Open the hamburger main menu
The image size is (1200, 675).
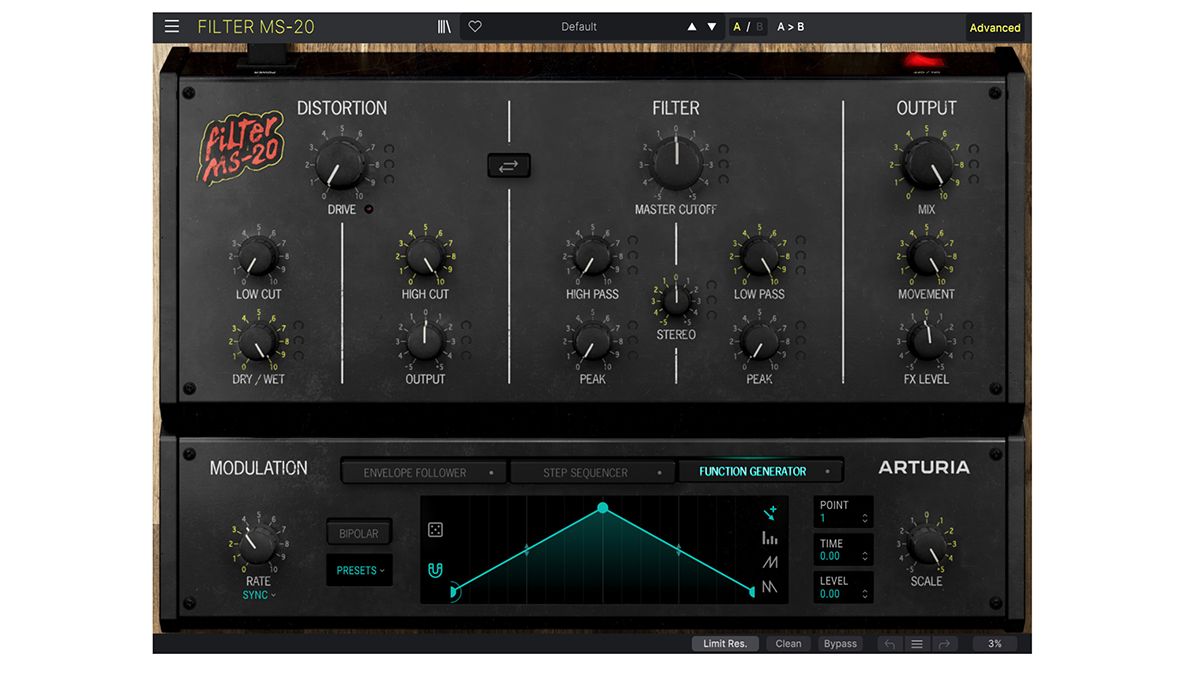172,27
